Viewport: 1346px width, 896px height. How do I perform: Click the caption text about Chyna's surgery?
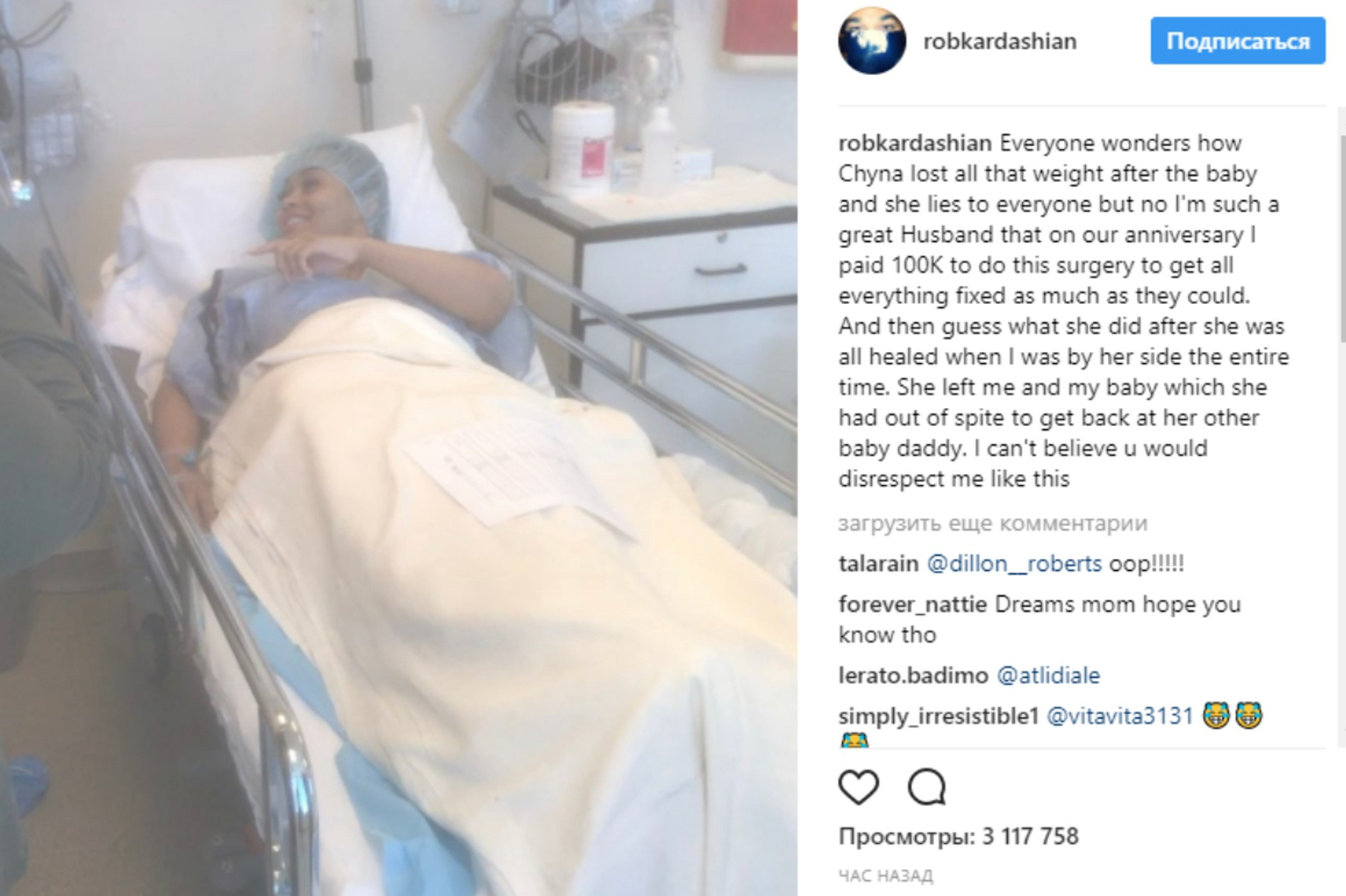click(x=1064, y=311)
